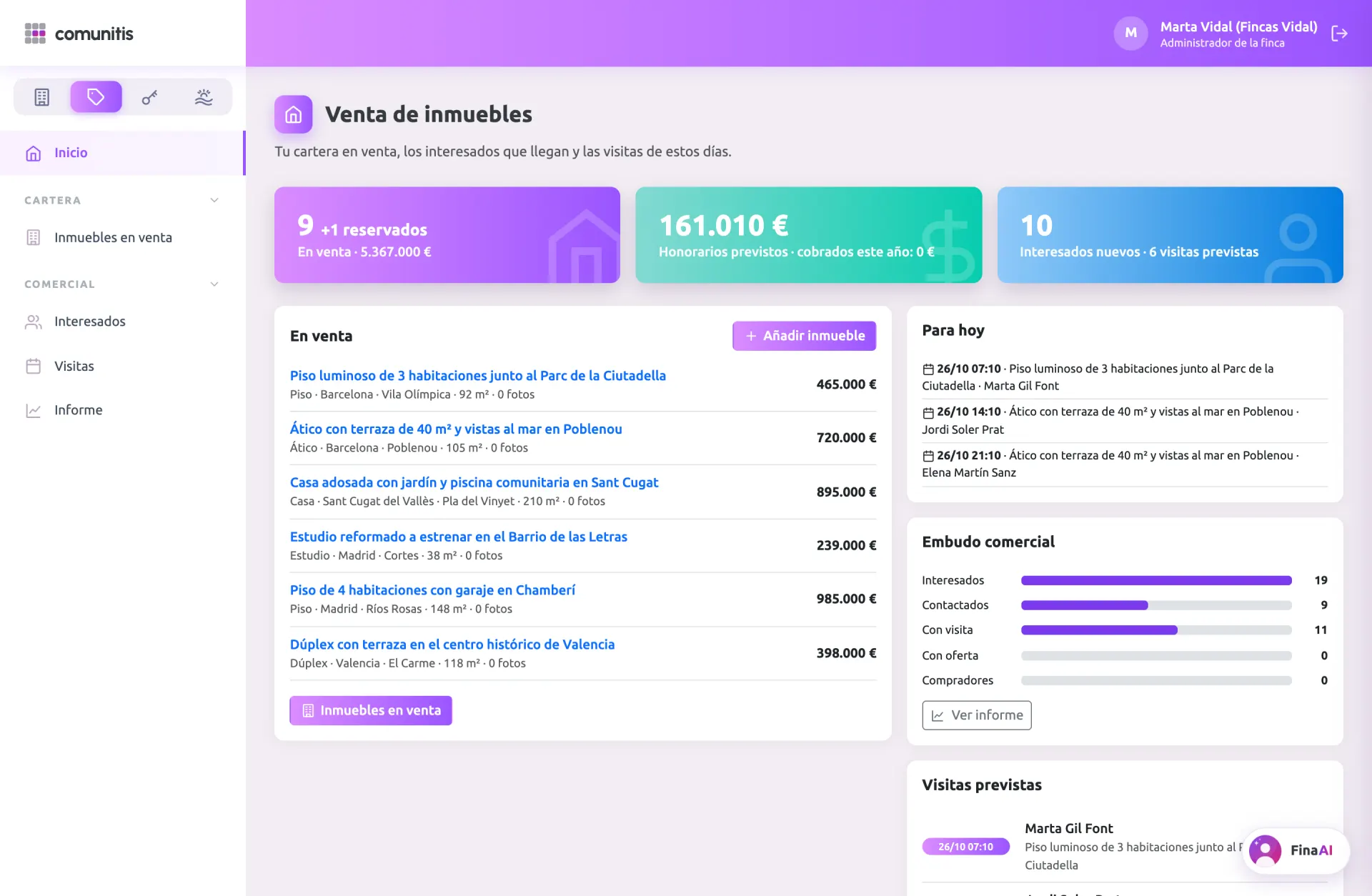Click the Interesados funnel progress bar
The image size is (1372, 896).
[1155, 581]
